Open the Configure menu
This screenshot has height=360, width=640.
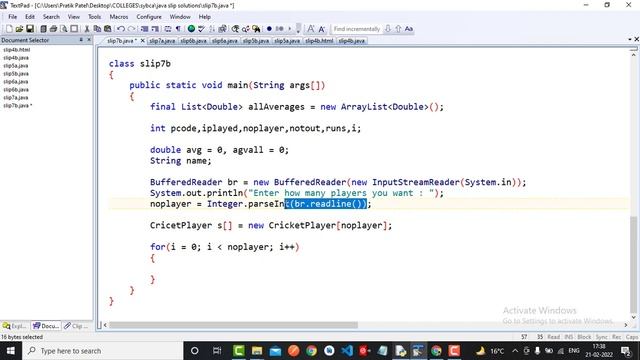149,17
